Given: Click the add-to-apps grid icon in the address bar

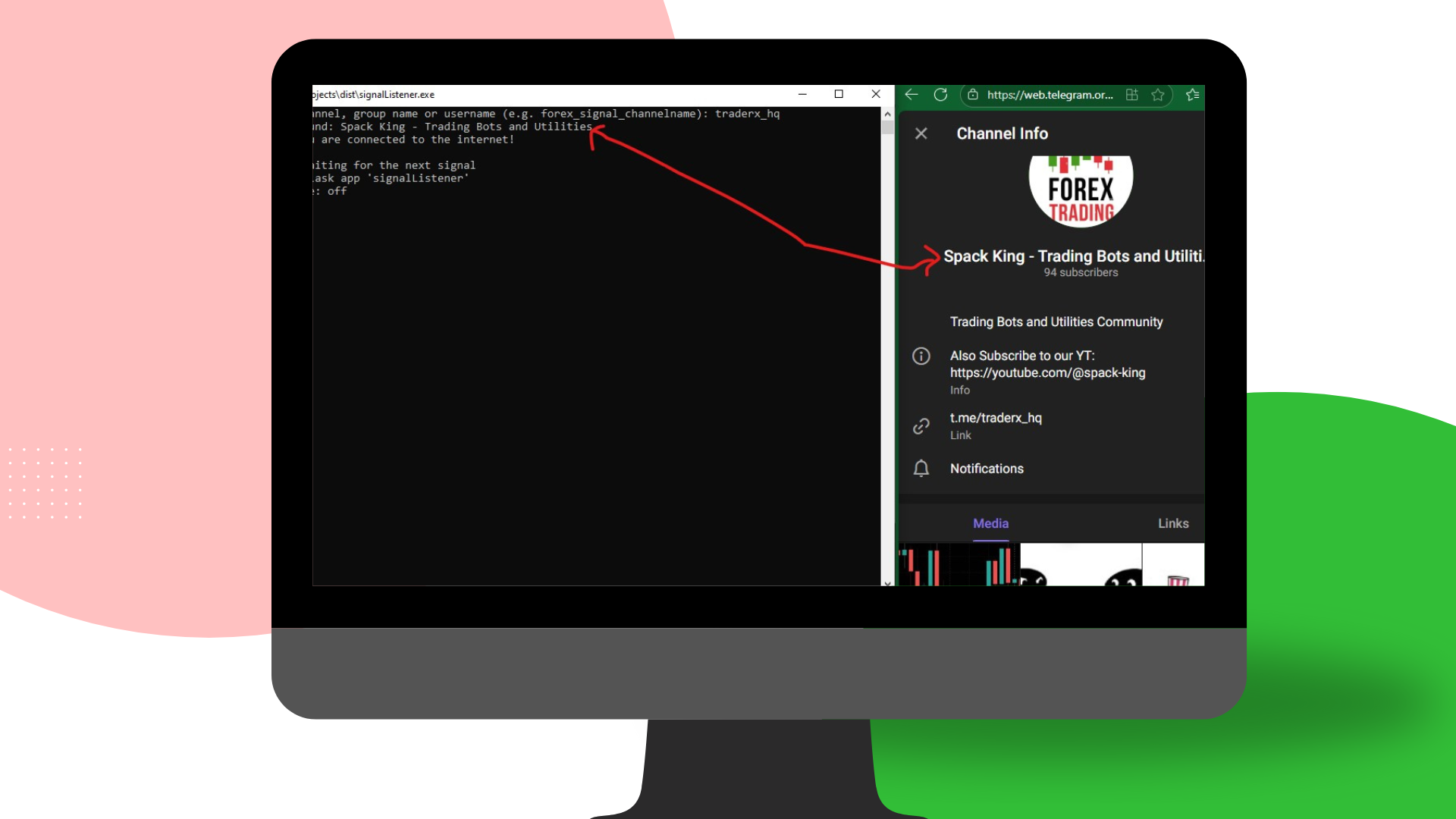Looking at the screenshot, I should click(x=1131, y=95).
